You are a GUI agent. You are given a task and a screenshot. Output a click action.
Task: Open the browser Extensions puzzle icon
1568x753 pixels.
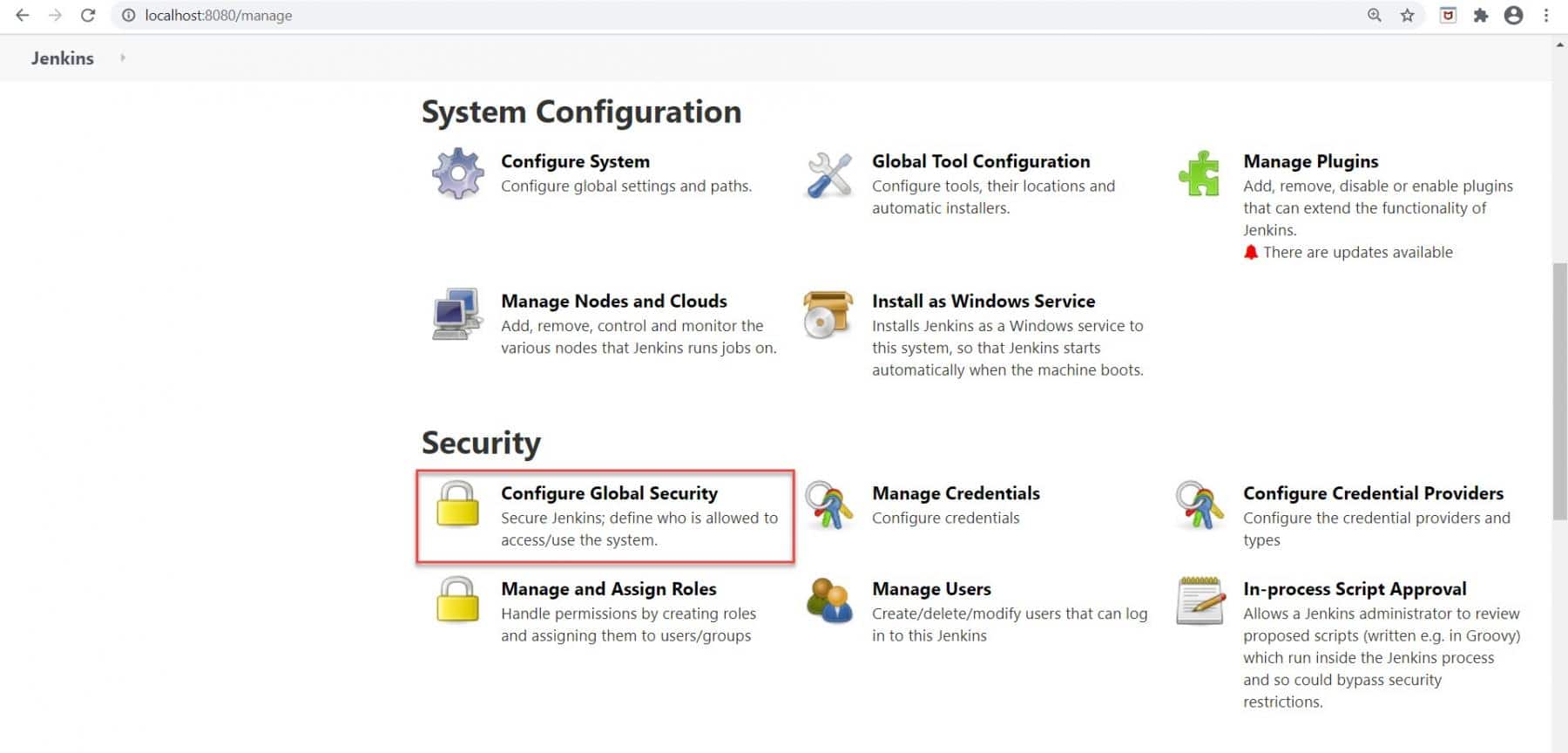point(1481,15)
